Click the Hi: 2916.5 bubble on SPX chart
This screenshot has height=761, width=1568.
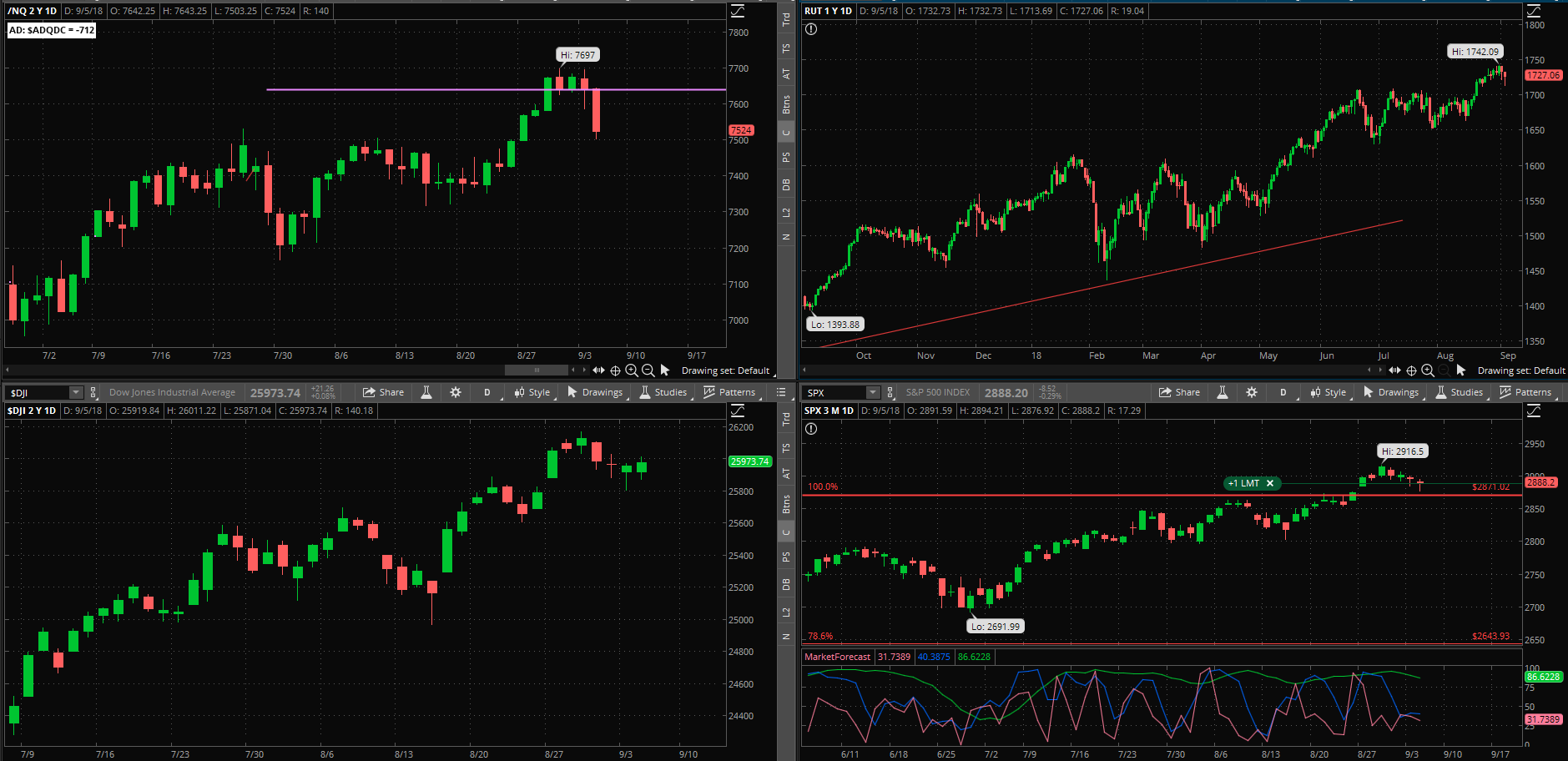pos(1403,451)
